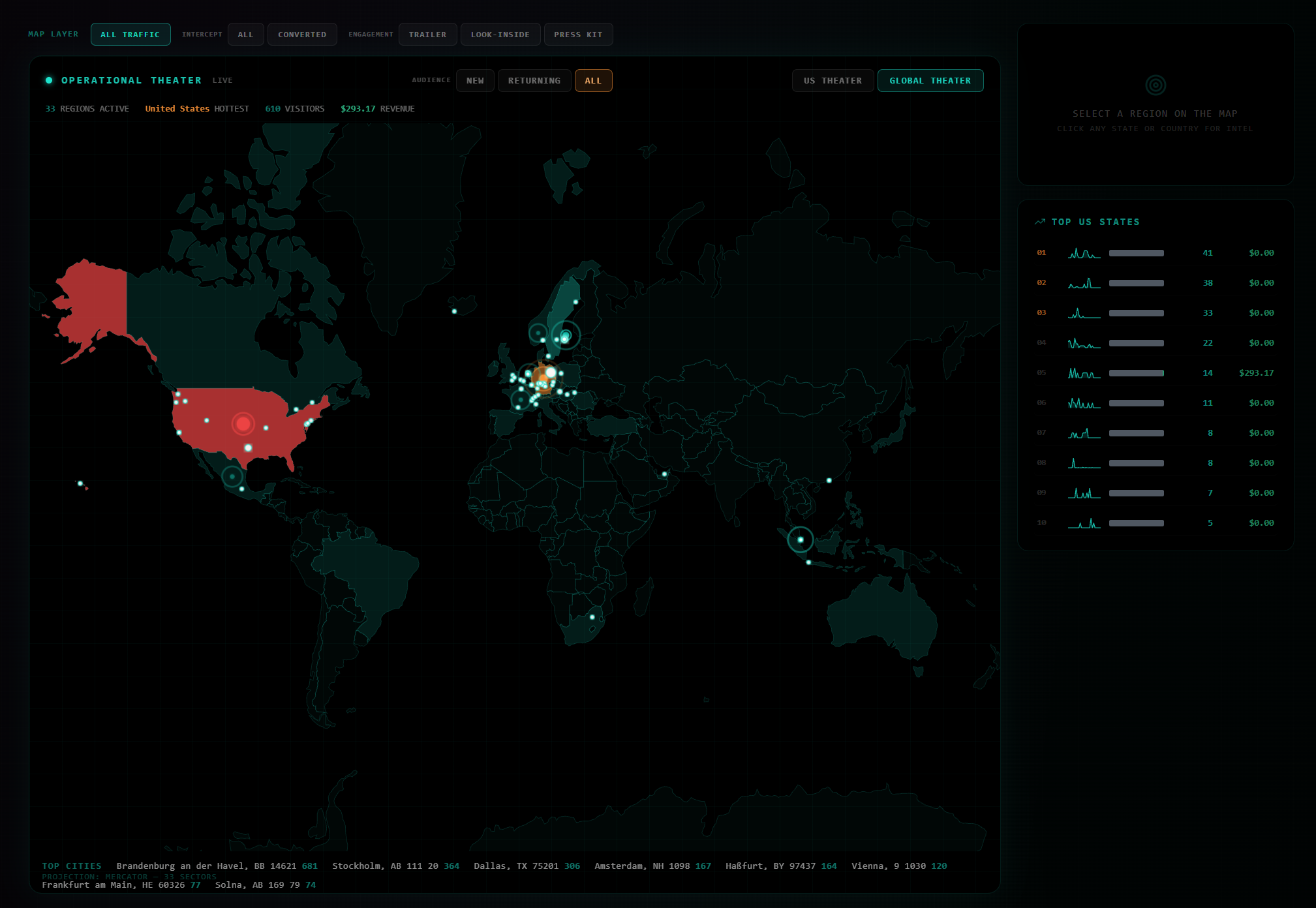
Task: Switch to GLOBAL THEATER view
Action: coord(930,81)
